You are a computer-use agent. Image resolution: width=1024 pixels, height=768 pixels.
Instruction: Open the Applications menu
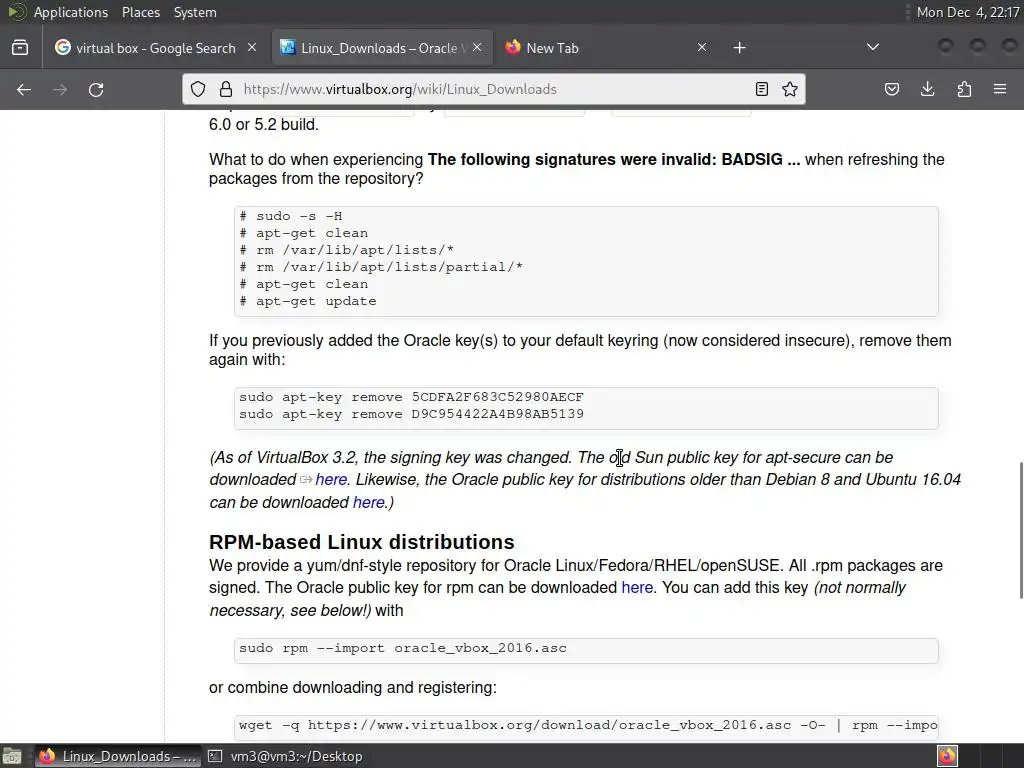[x=71, y=12]
